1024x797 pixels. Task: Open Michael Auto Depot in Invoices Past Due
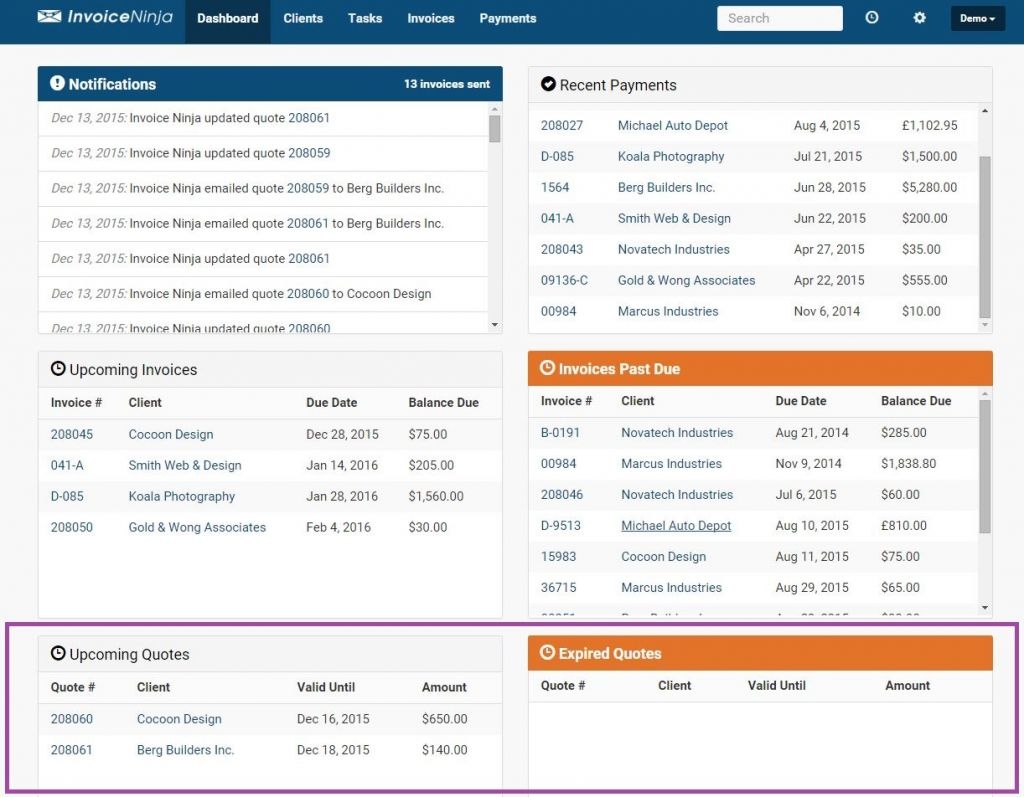676,526
